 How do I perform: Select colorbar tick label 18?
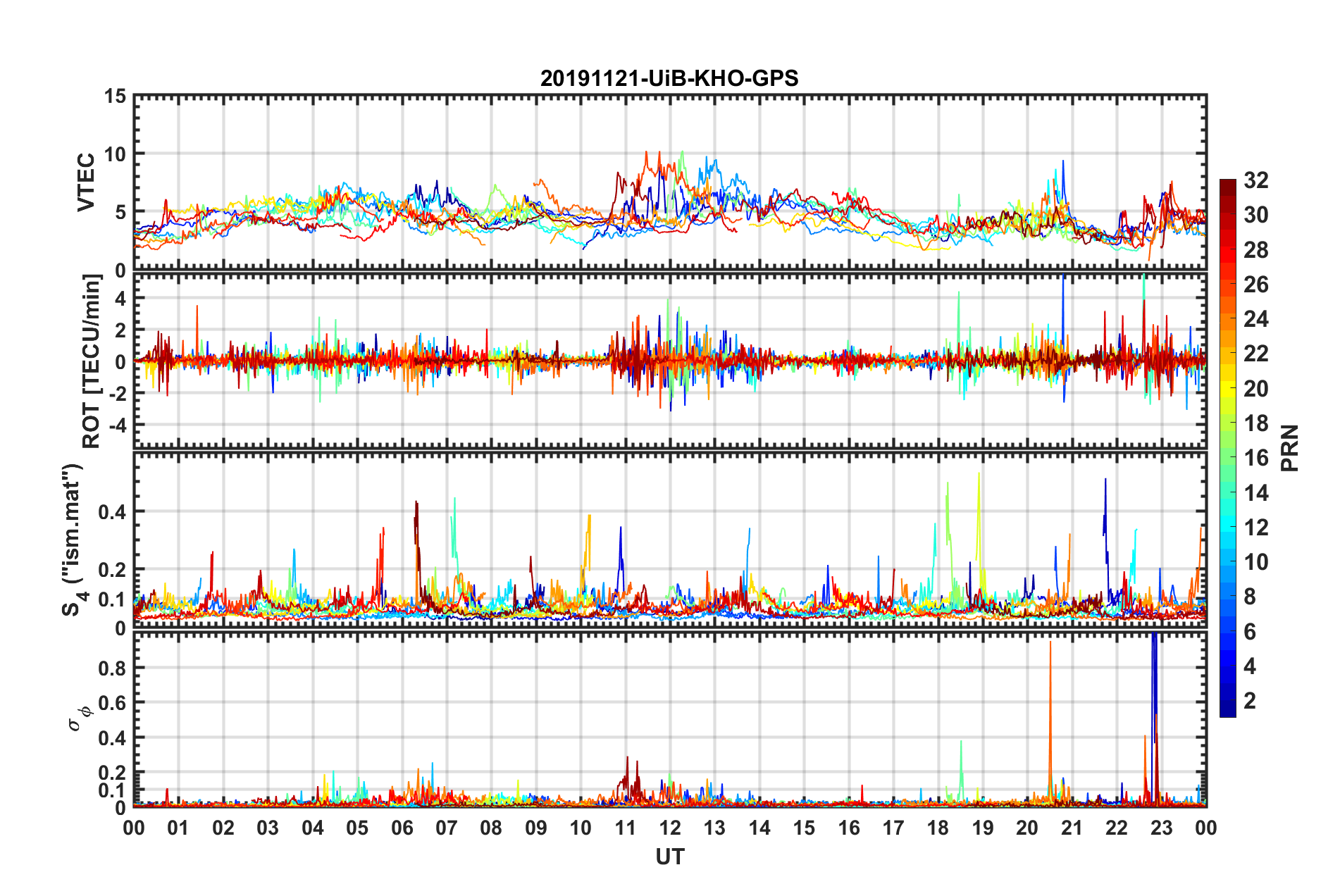point(1255,423)
